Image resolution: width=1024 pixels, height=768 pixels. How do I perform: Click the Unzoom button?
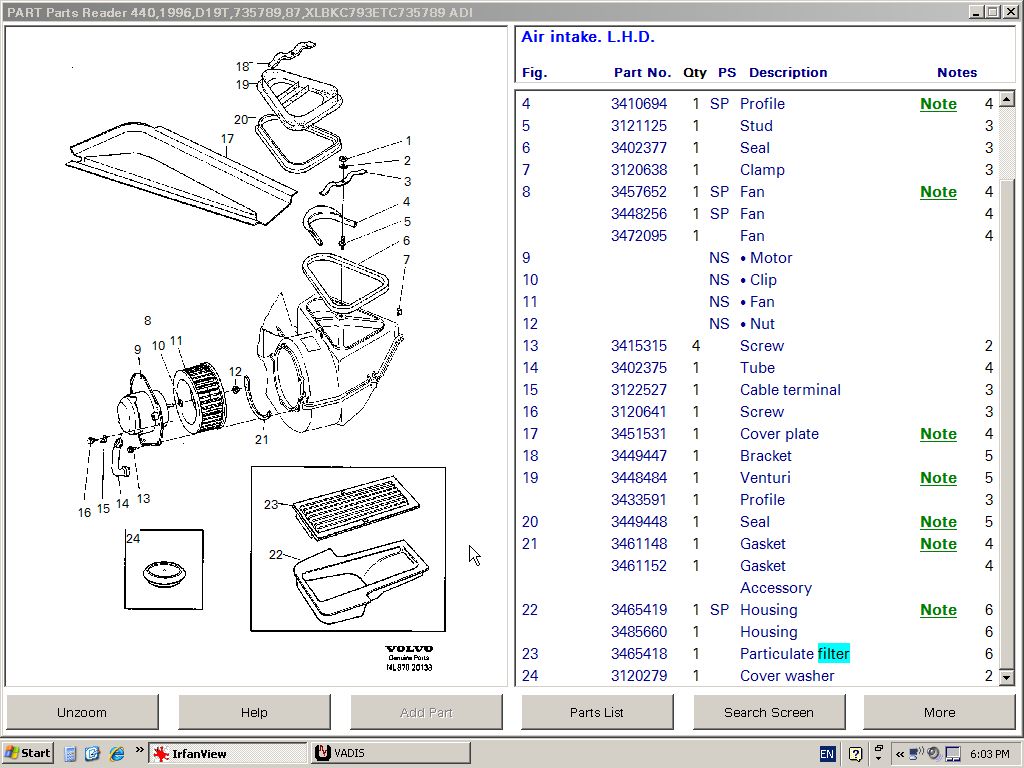click(x=82, y=712)
